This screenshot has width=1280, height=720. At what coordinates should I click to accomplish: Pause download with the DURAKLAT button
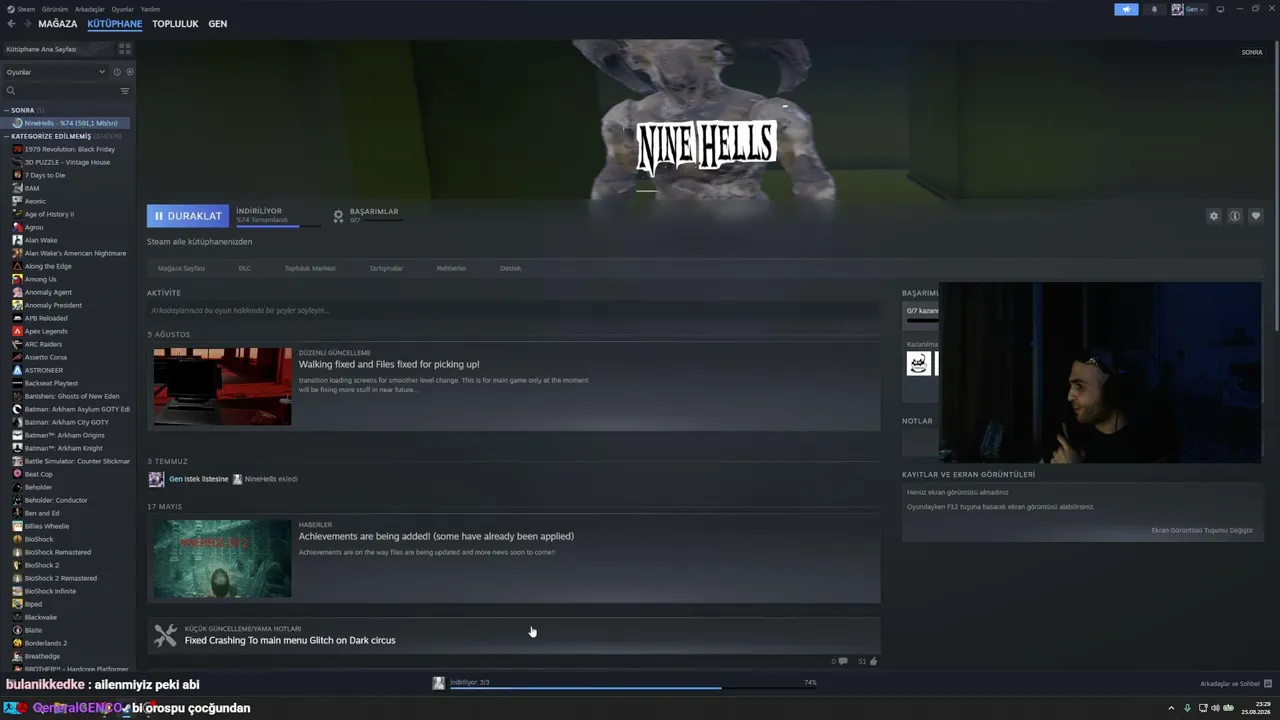(x=188, y=216)
